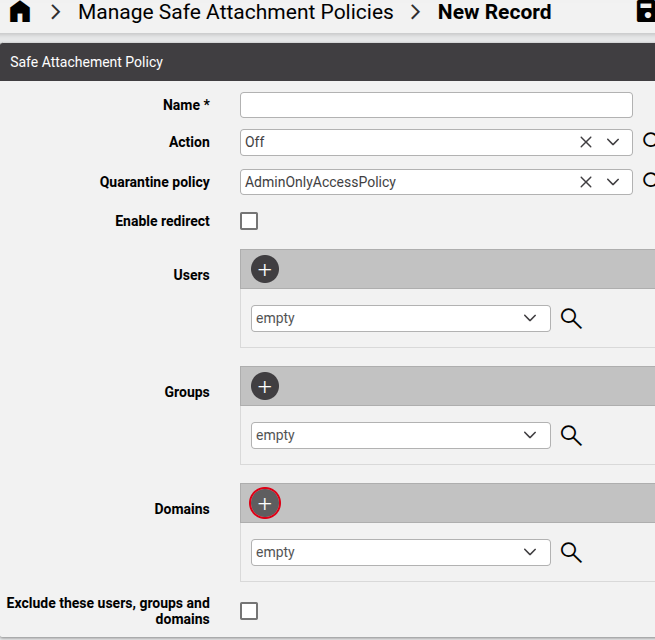Go to the home page icon
Image resolution: width=655 pixels, height=640 pixels.
pos(20,11)
